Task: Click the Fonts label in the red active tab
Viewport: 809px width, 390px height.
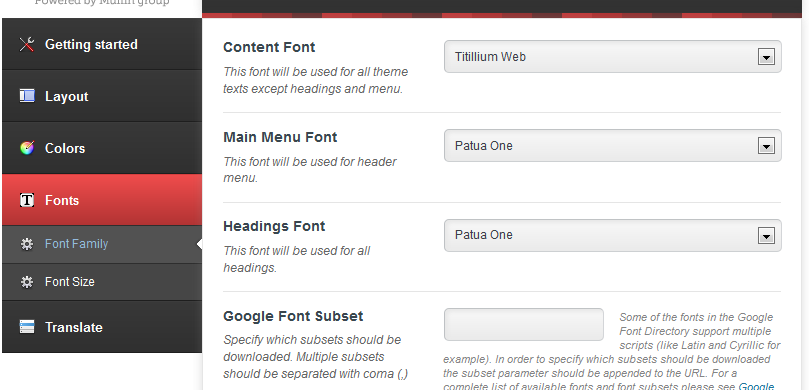Action: pyautogui.click(x=62, y=200)
